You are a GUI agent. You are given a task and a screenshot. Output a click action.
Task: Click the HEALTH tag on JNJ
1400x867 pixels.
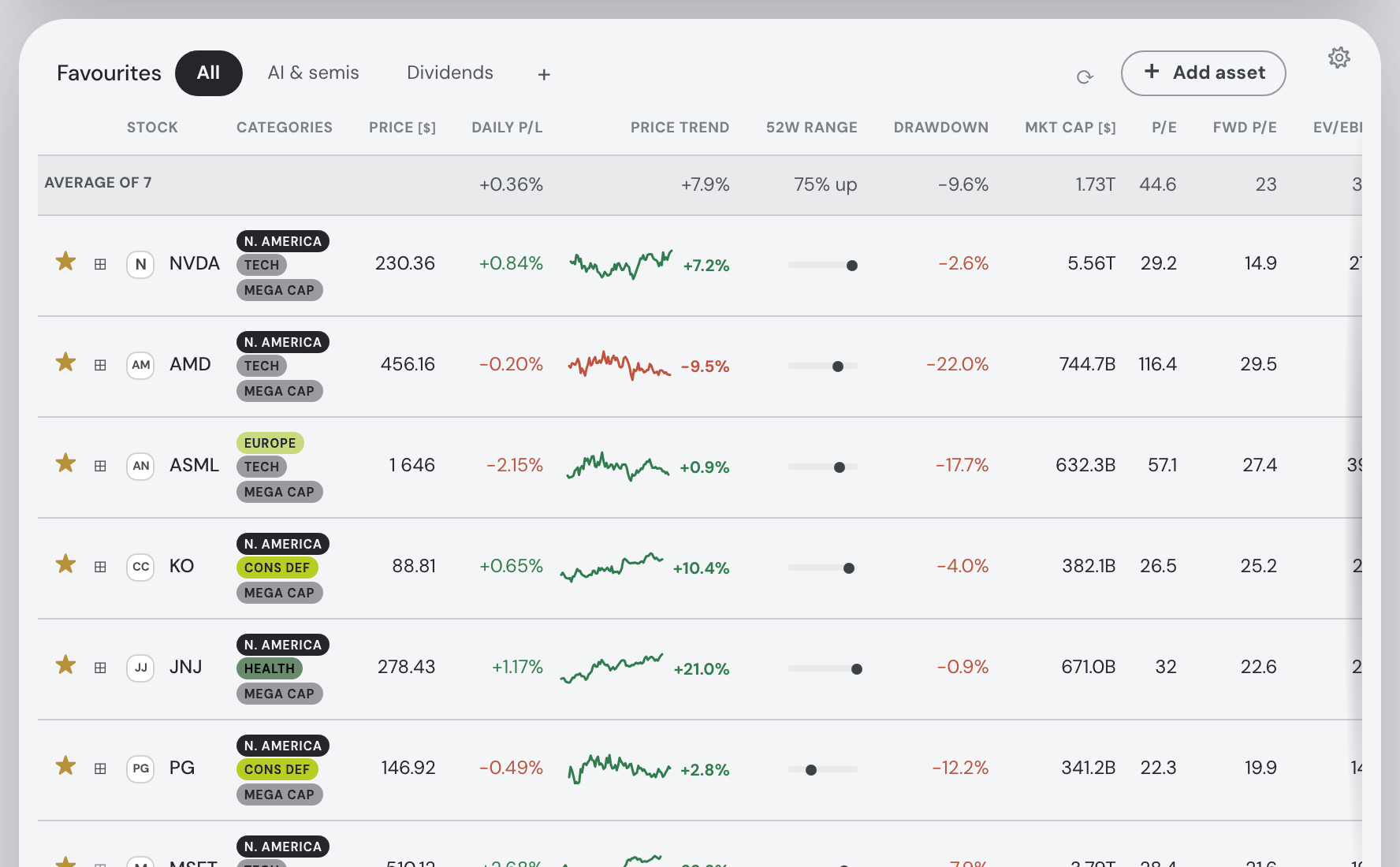coord(269,668)
